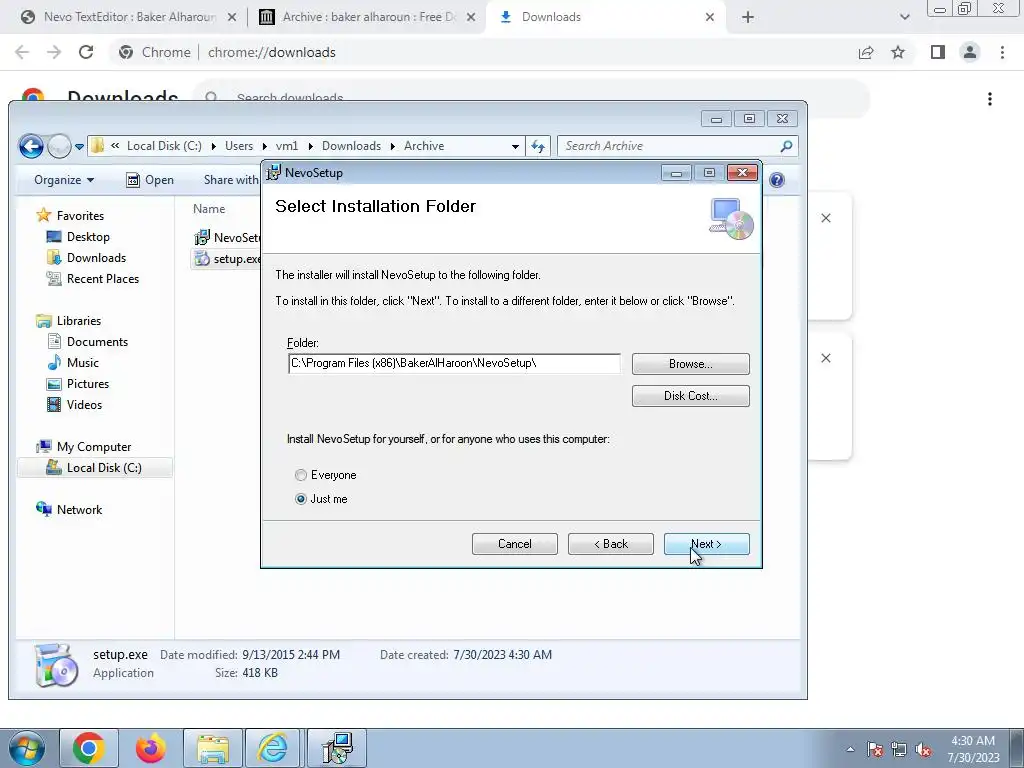
Task: Click the Back button in installer
Action: [x=611, y=544]
